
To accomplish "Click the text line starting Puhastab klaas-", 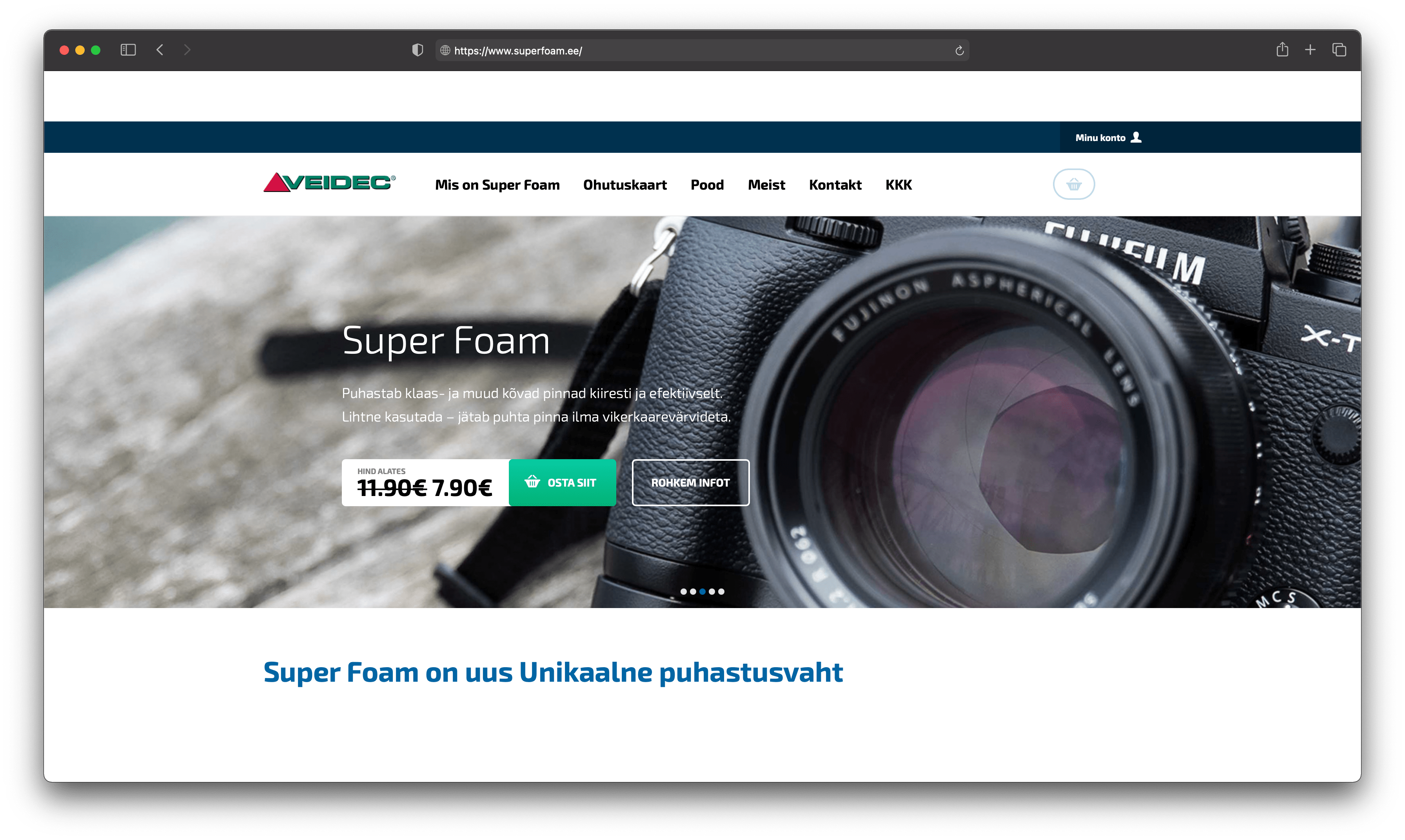I will click(532, 393).
